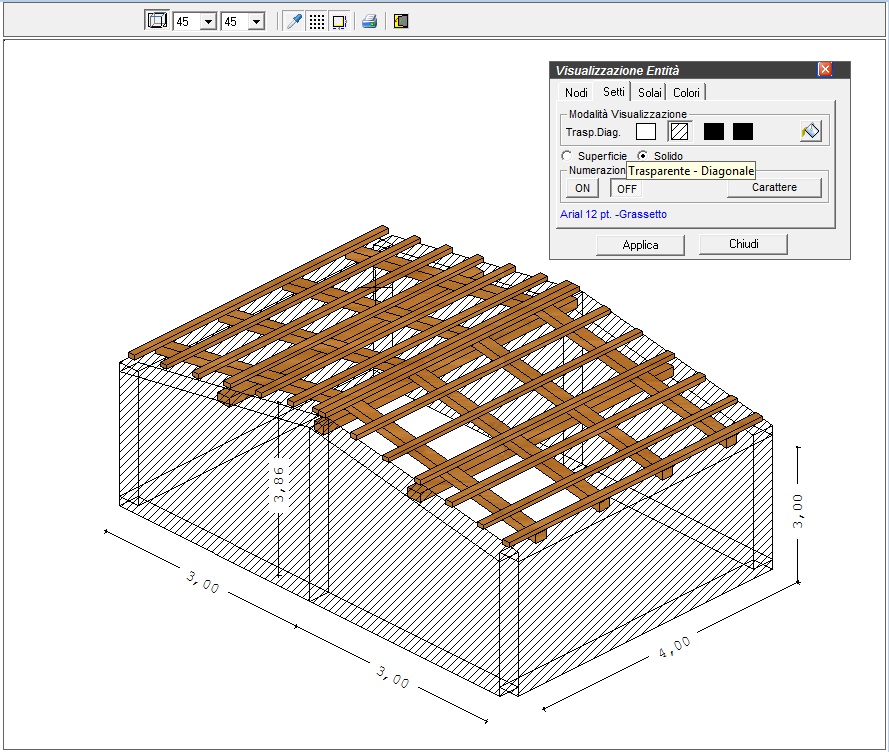Select the Solido radio button
Image resolution: width=889 pixels, height=752 pixels.
(x=642, y=155)
